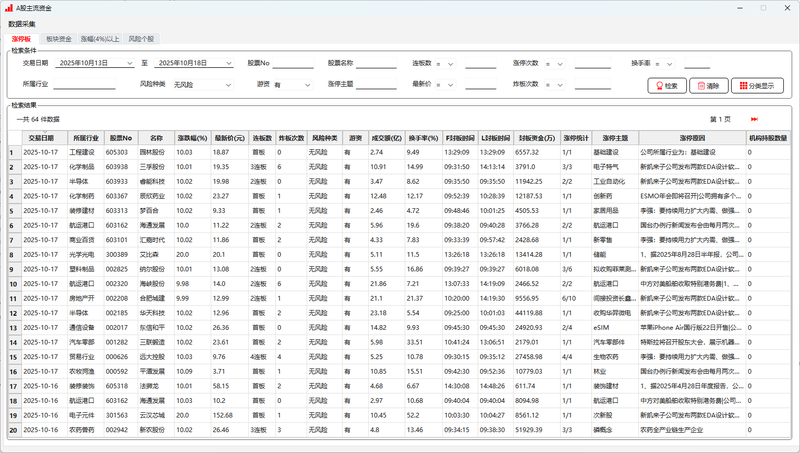
Task: Click the 检索 search button
Action: coord(666,86)
